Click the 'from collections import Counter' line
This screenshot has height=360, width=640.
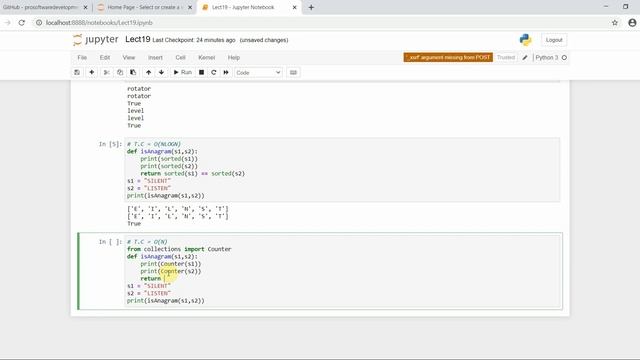click(179, 249)
